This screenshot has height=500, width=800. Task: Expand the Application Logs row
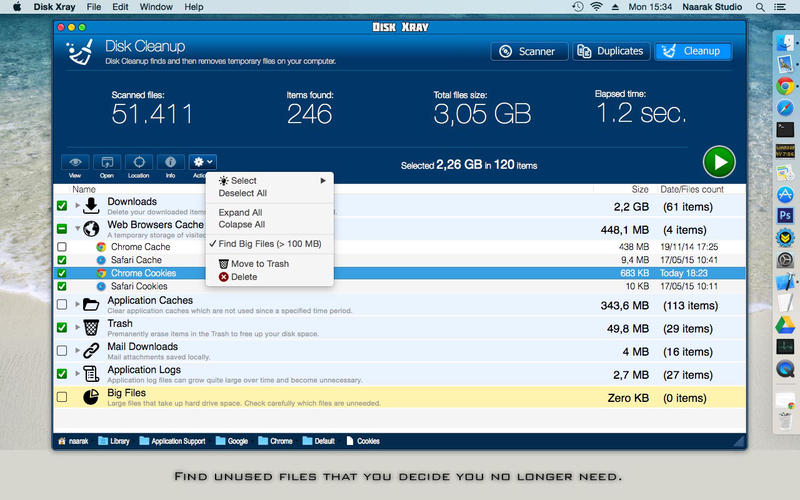click(77, 374)
